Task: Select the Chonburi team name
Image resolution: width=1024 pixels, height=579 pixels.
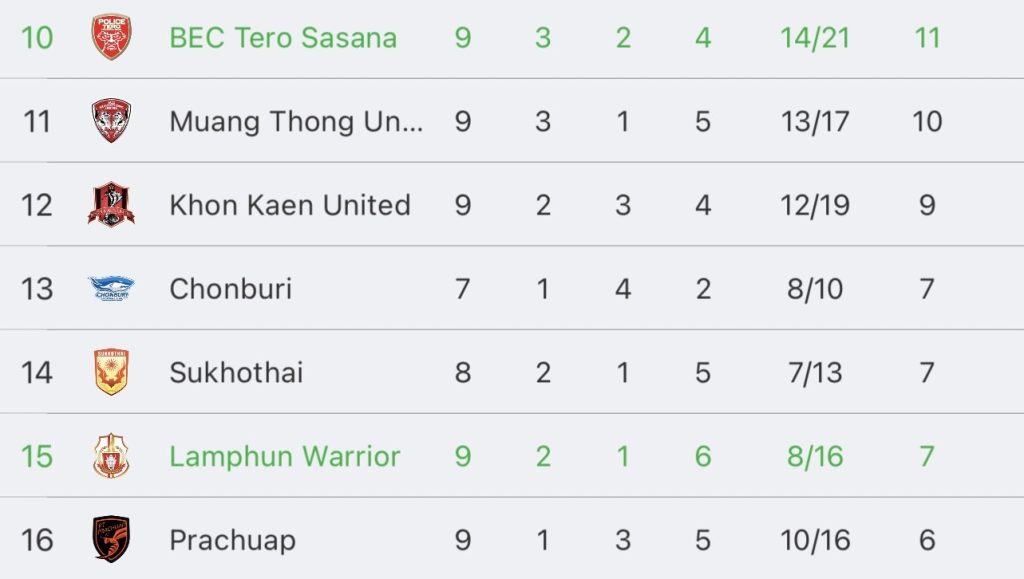Action: (231, 289)
